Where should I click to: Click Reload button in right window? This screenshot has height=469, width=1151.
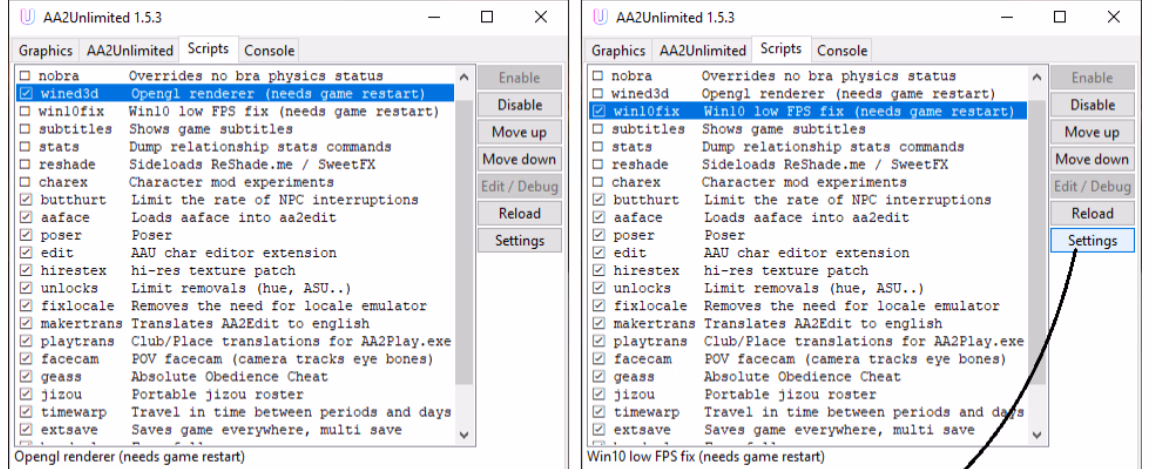pos(1092,214)
